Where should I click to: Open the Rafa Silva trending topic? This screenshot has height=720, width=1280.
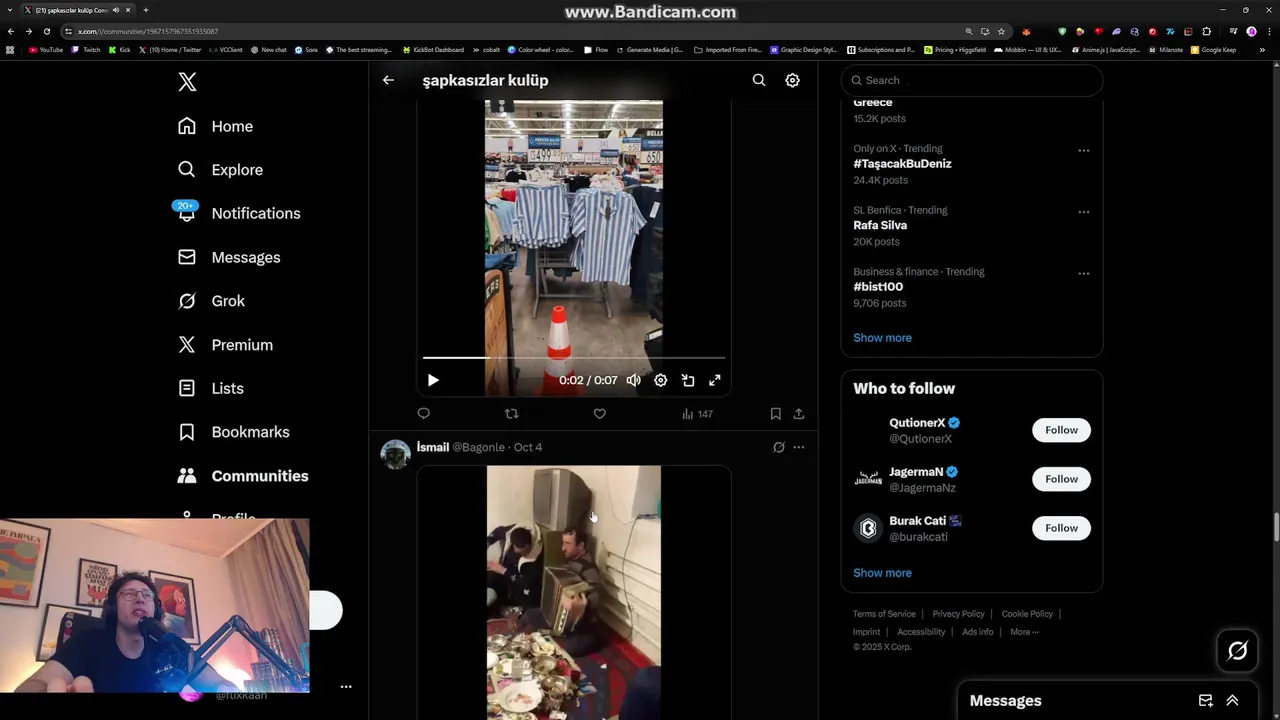coord(880,225)
